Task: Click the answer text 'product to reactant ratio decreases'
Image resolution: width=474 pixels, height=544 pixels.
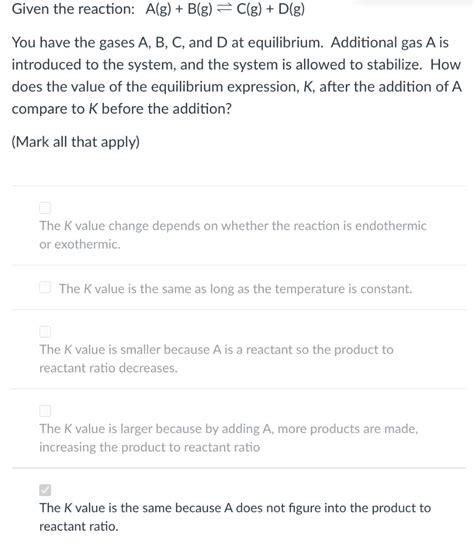Action: click(217, 359)
